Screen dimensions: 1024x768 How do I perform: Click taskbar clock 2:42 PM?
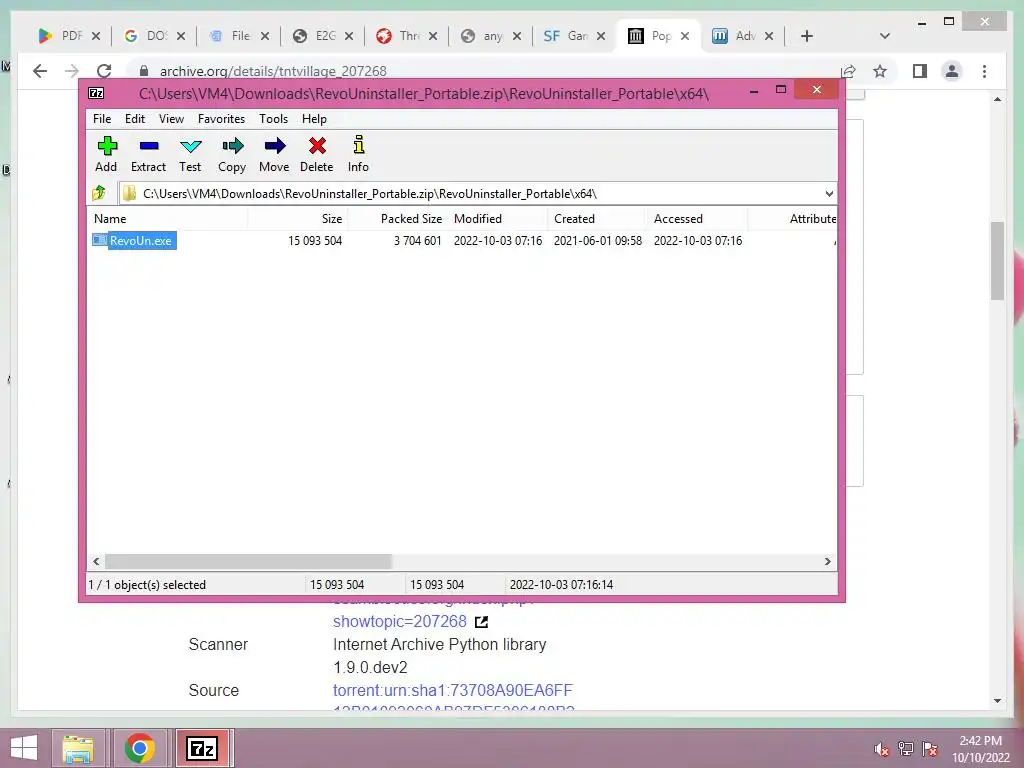coord(981,741)
